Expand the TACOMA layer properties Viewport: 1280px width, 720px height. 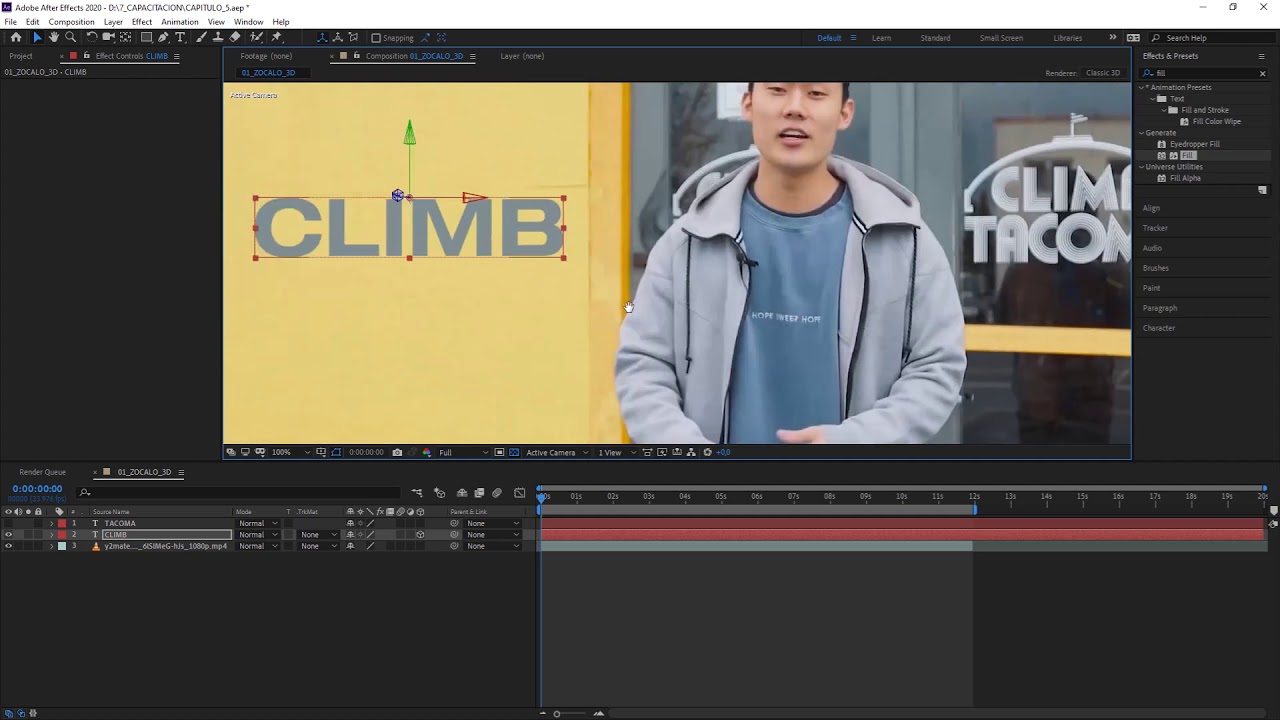point(52,523)
